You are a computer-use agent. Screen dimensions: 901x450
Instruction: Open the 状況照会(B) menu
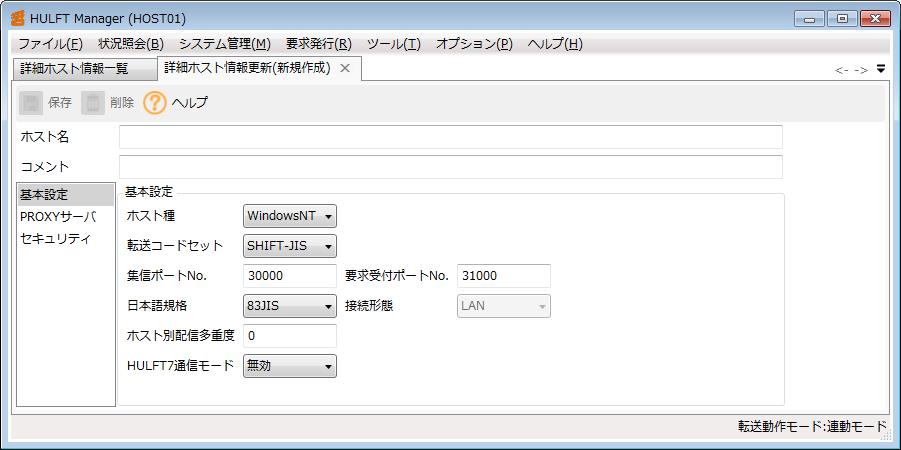pos(131,44)
